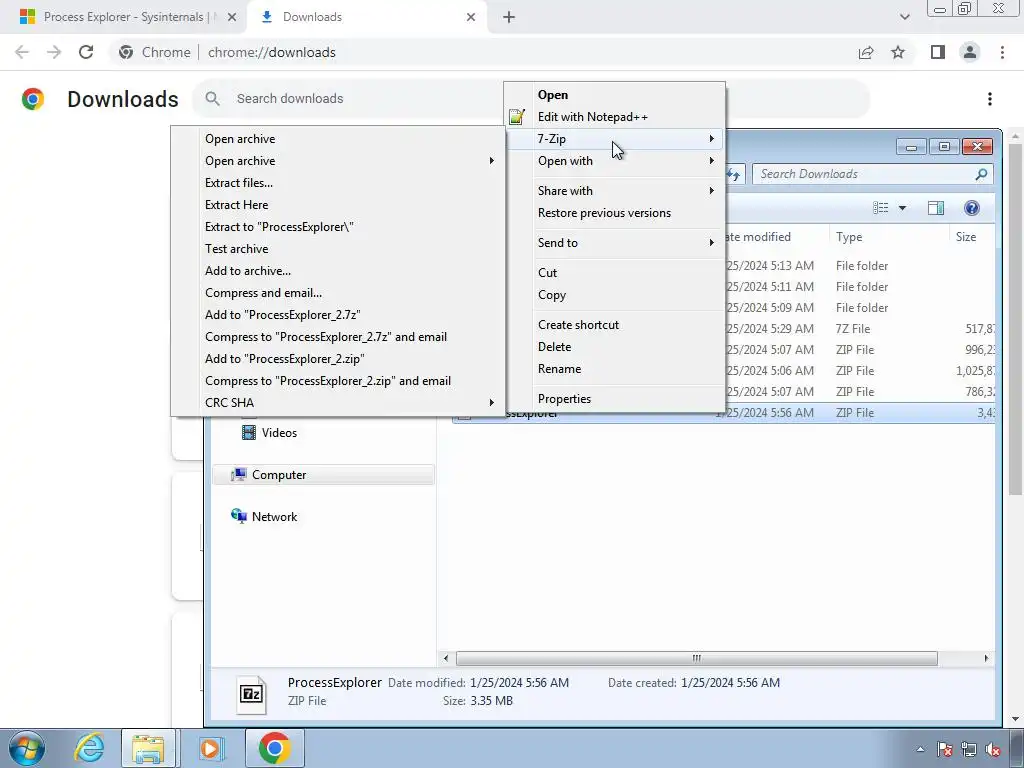Image resolution: width=1024 pixels, height=768 pixels.
Task: Show hidden tray icons arrow
Action: 920,749
